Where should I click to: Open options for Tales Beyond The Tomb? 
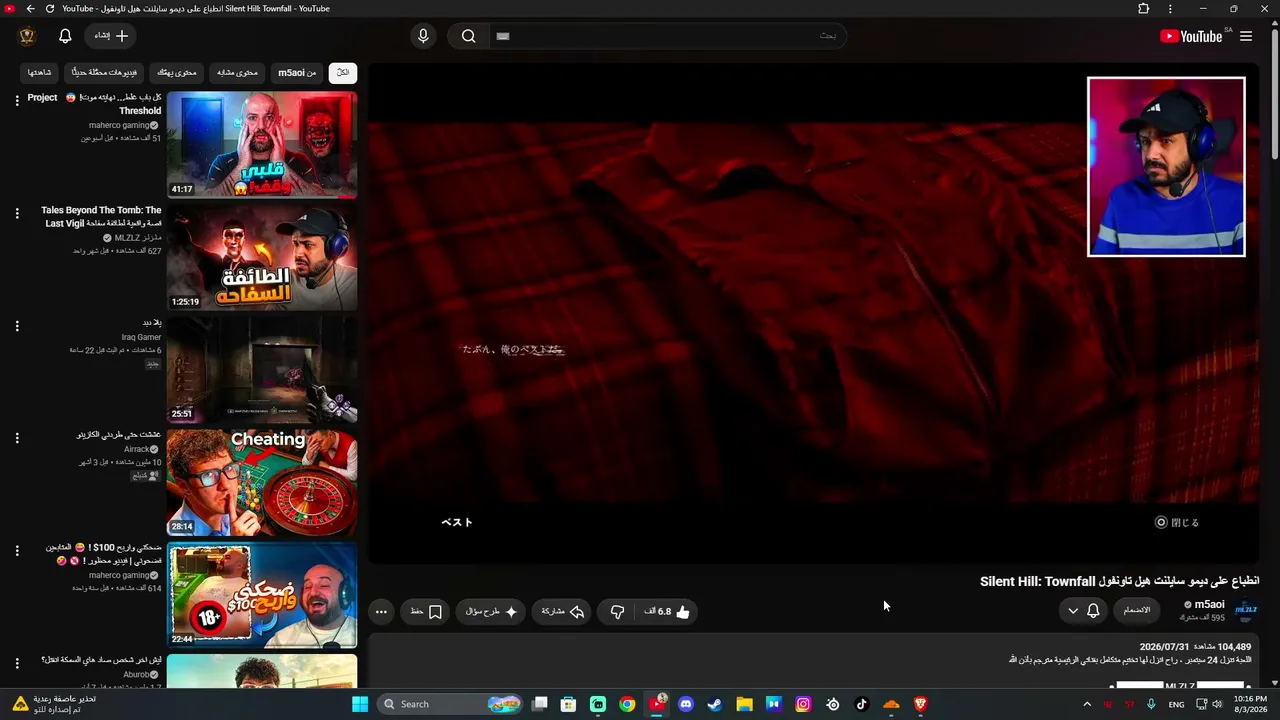click(17, 213)
